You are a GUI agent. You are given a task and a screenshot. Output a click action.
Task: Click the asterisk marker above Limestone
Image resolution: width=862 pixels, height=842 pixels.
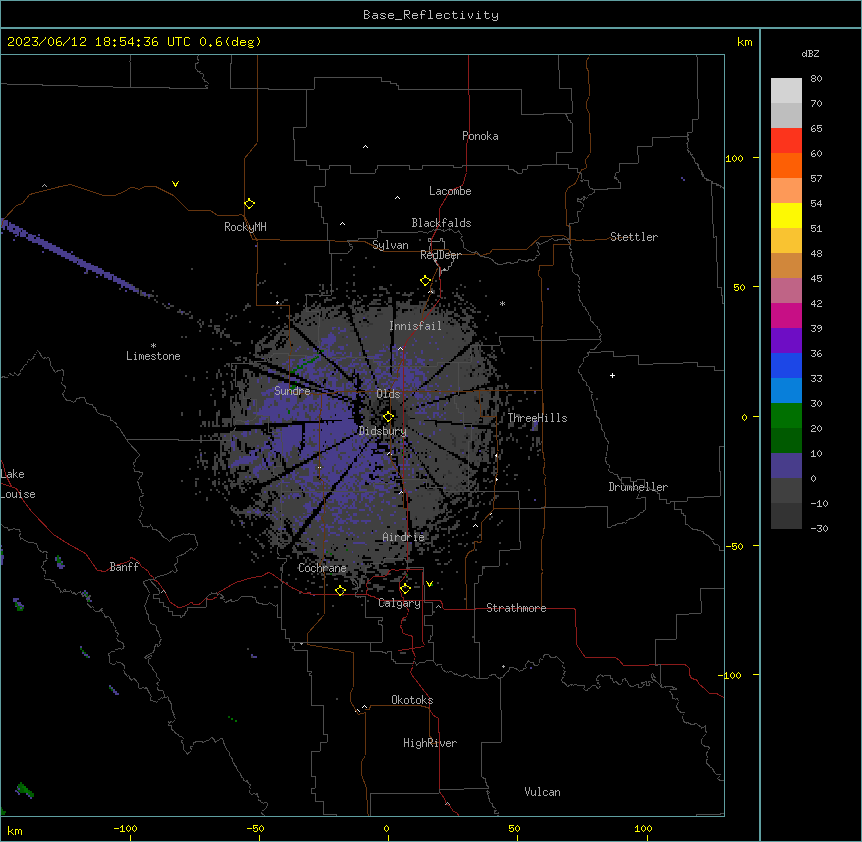(x=153, y=346)
